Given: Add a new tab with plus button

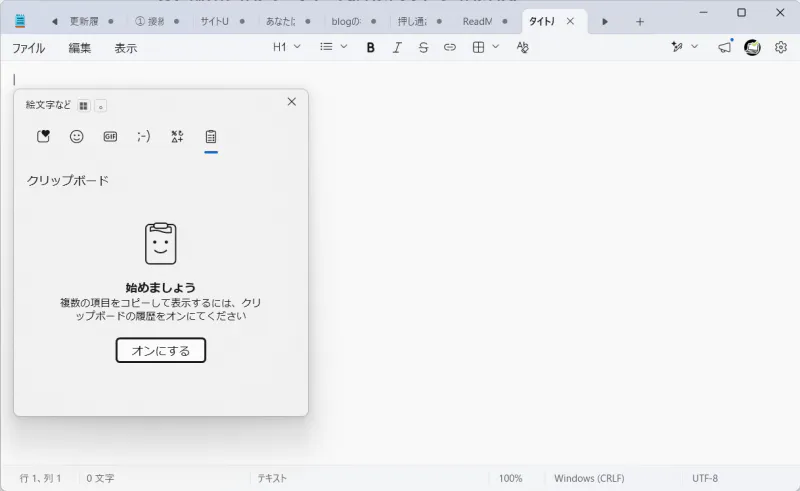Looking at the screenshot, I should (x=640, y=21).
